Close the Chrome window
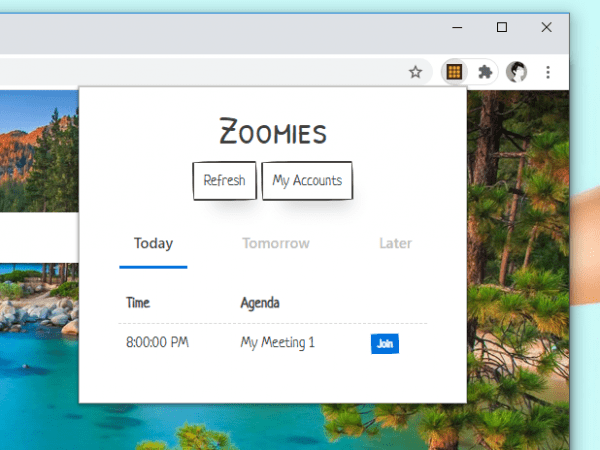Image resolution: width=600 pixels, height=450 pixels. click(546, 28)
